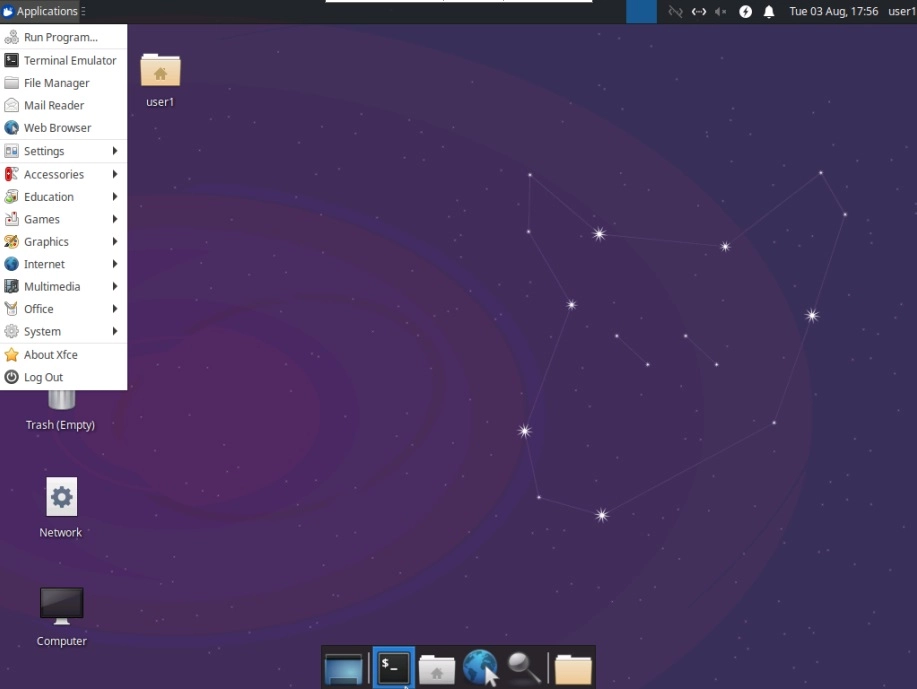
Task: Open the power manager lightning icon
Action: pyautogui.click(x=745, y=12)
